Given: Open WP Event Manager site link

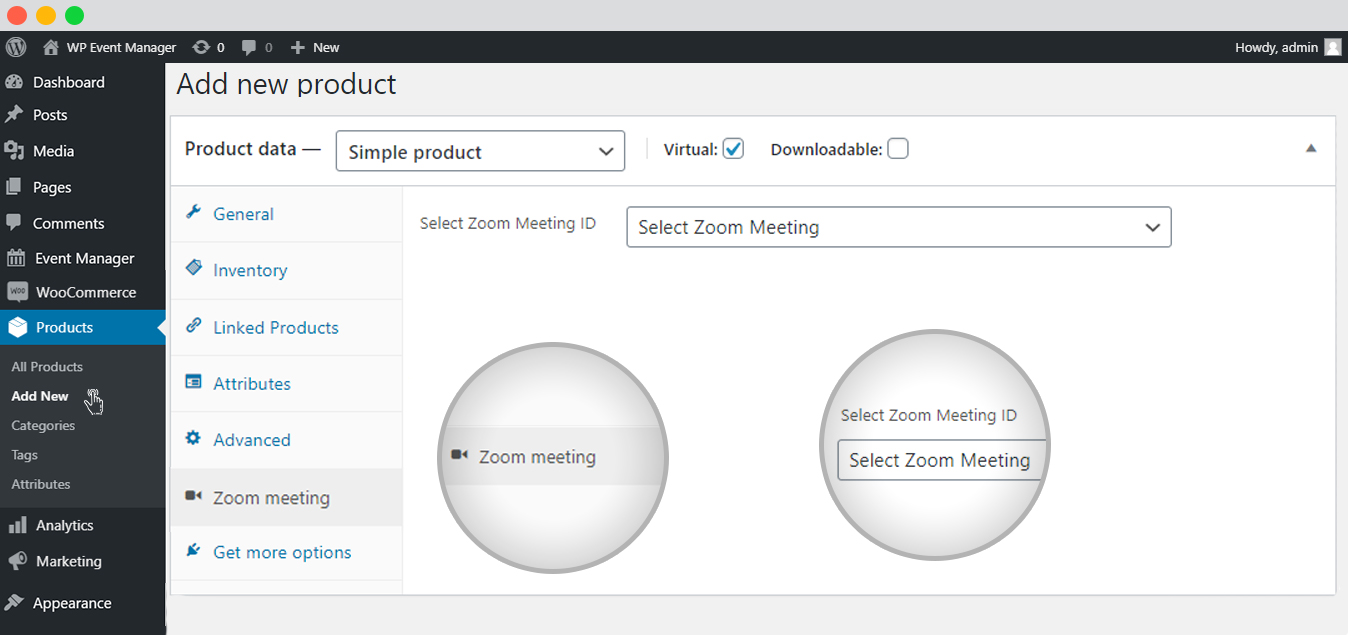Looking at the screenshot, I should [x=121, y=47].
